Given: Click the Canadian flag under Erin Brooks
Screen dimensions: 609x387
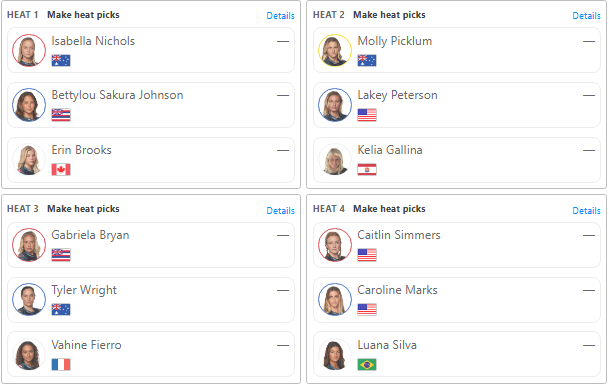Looking at the screenshot, I should click(x=61, y=169).
